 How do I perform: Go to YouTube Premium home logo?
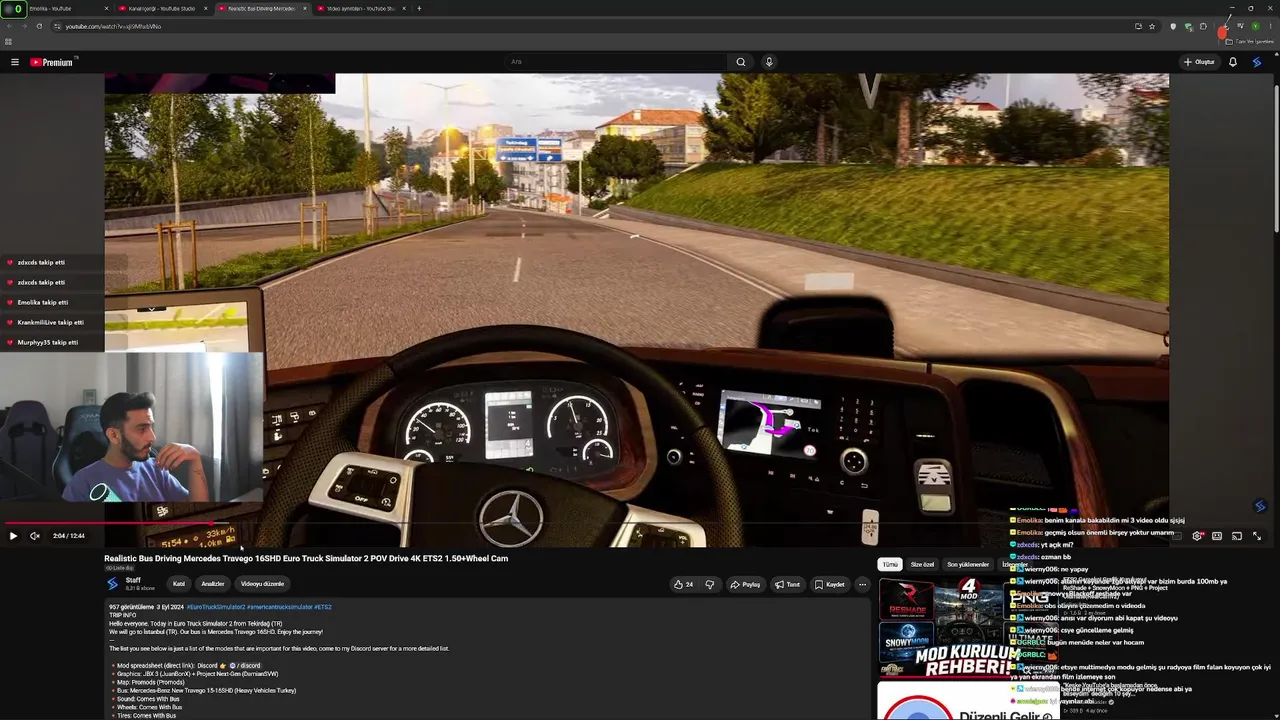(52, 62)
